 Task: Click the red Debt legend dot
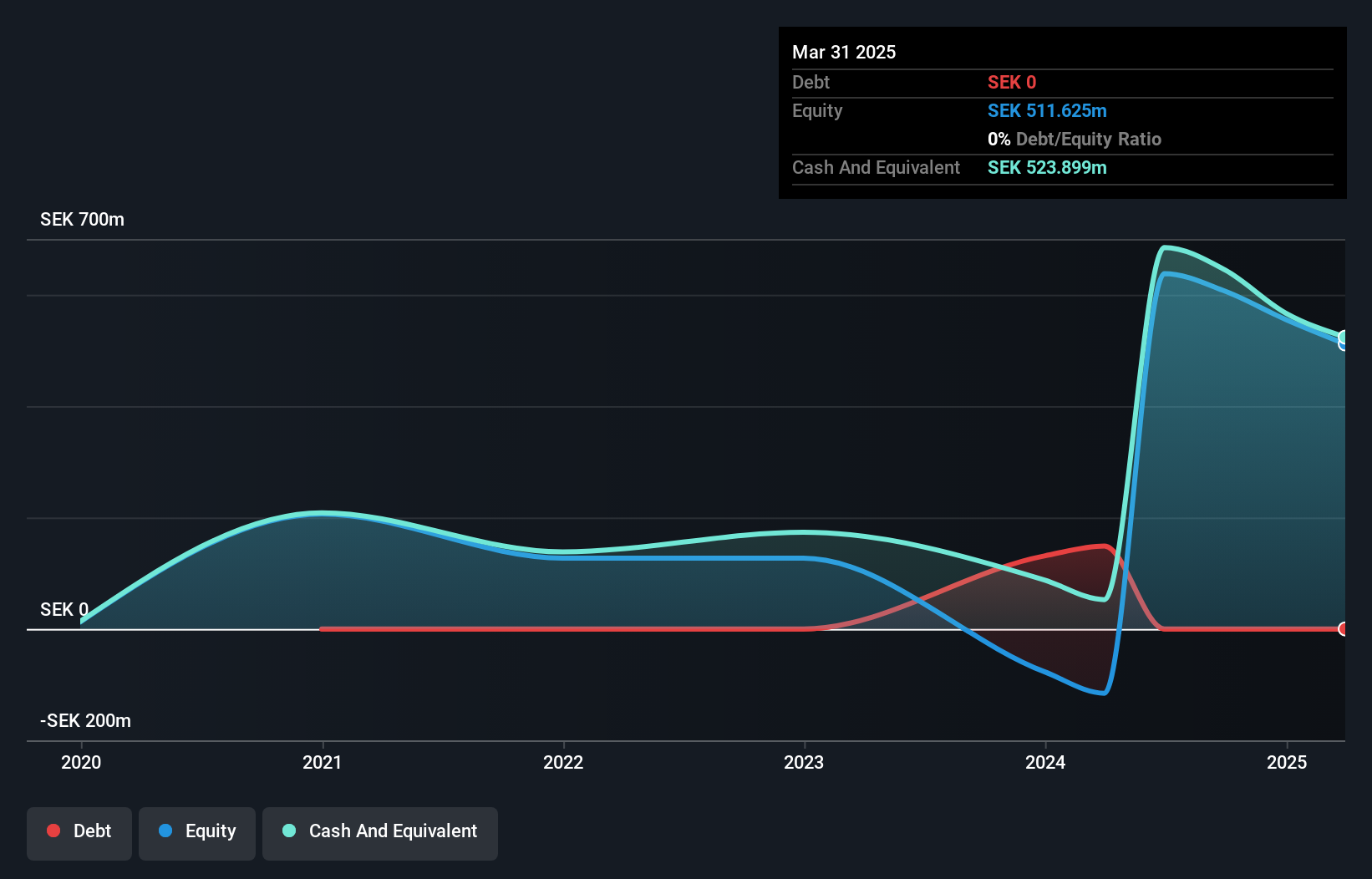53,831
